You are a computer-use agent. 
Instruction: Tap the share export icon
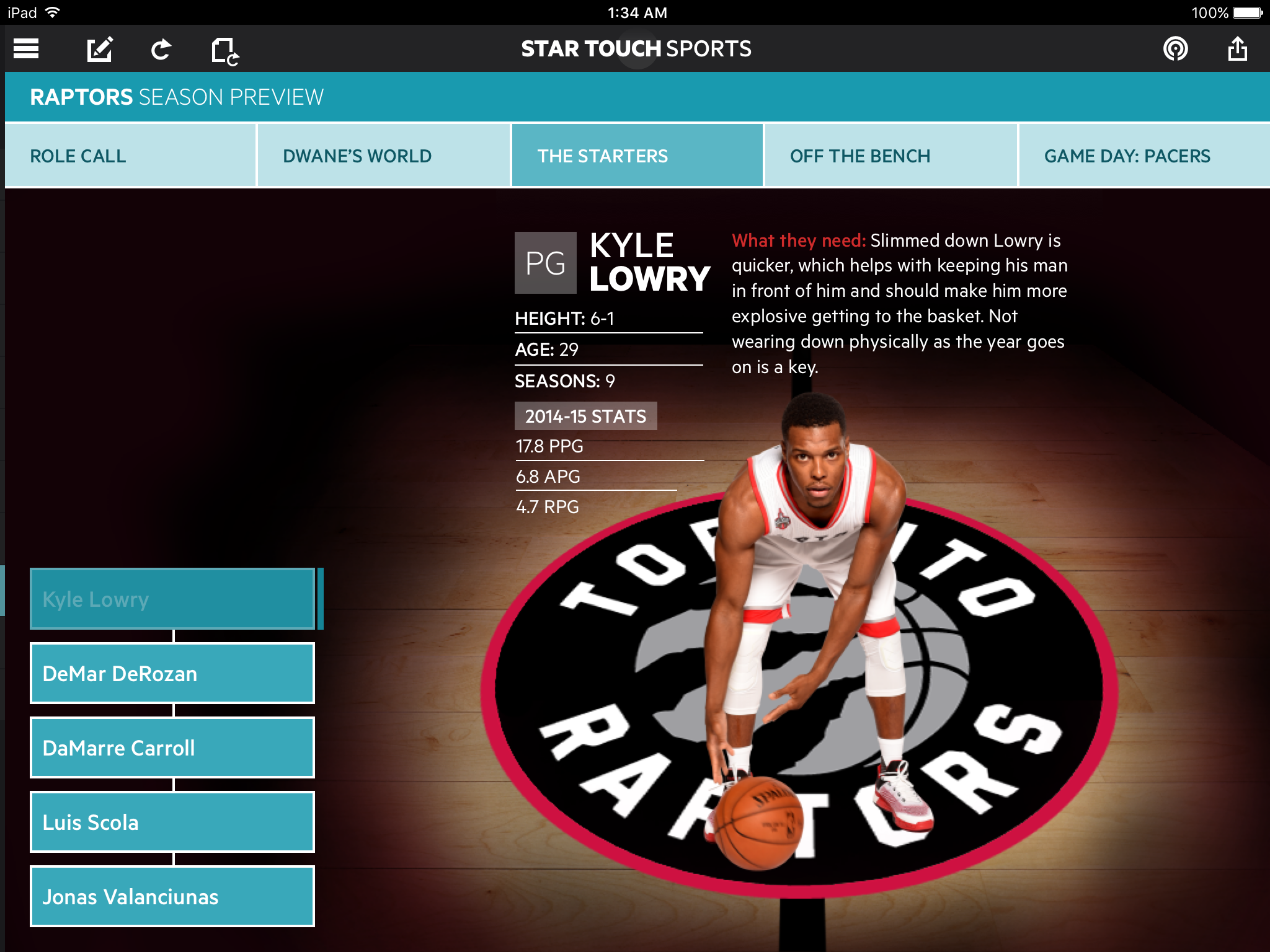click(1237, 48)
